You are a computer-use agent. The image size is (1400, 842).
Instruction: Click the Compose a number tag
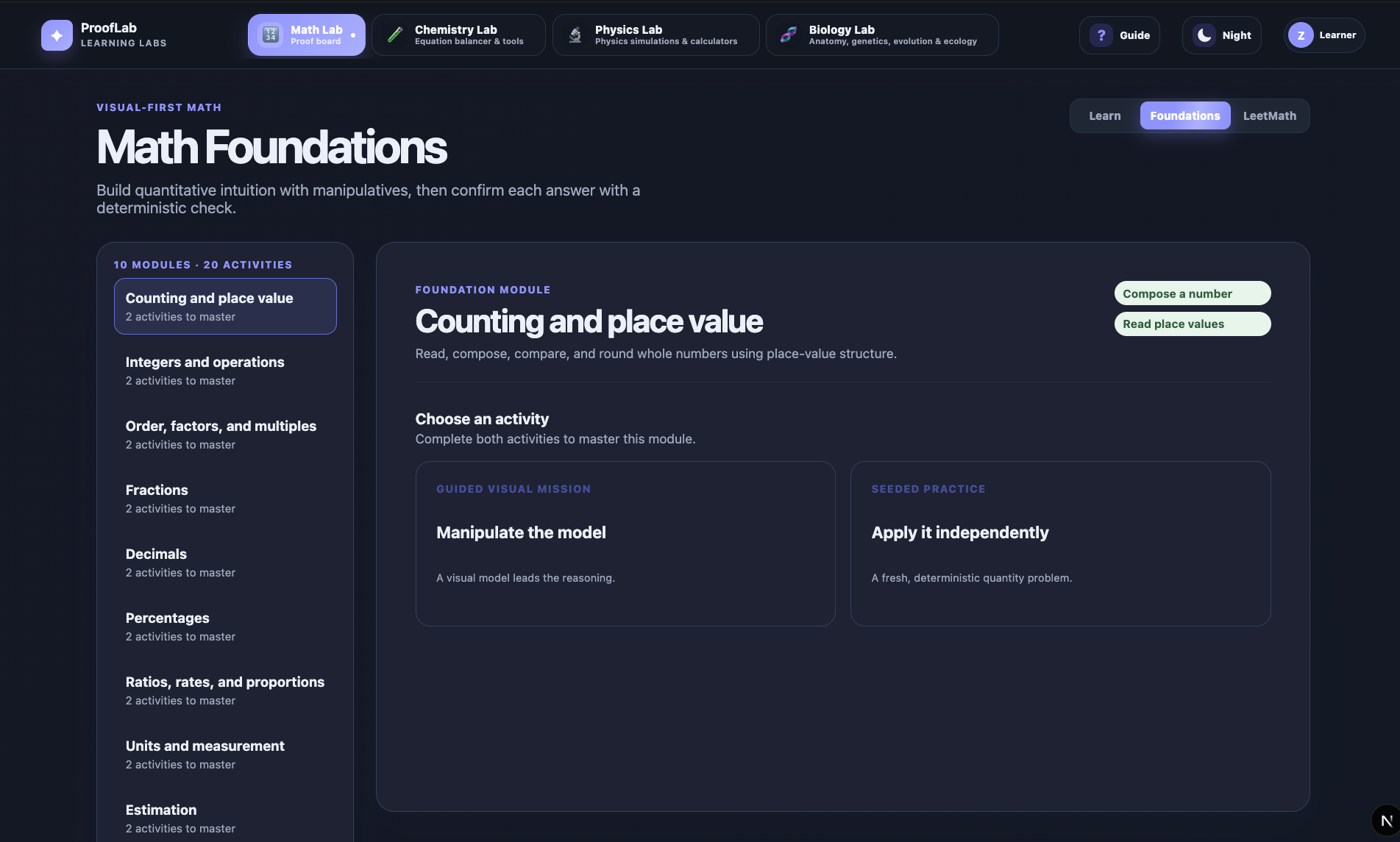tap(1193, 293)
